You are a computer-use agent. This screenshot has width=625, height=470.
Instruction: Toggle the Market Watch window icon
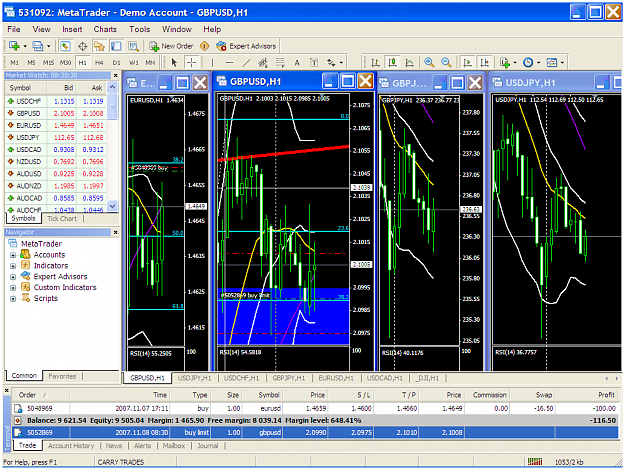click(65, 46)
